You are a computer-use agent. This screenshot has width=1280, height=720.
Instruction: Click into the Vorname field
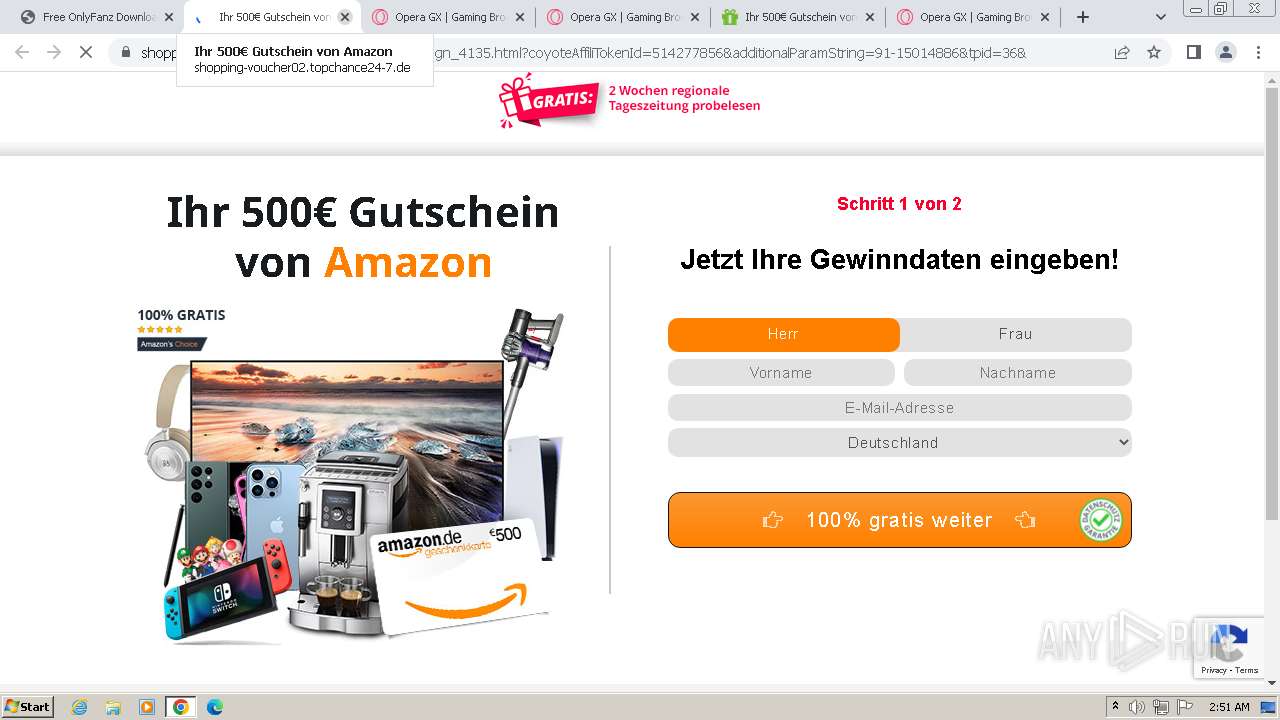click(x=781, y=373)
